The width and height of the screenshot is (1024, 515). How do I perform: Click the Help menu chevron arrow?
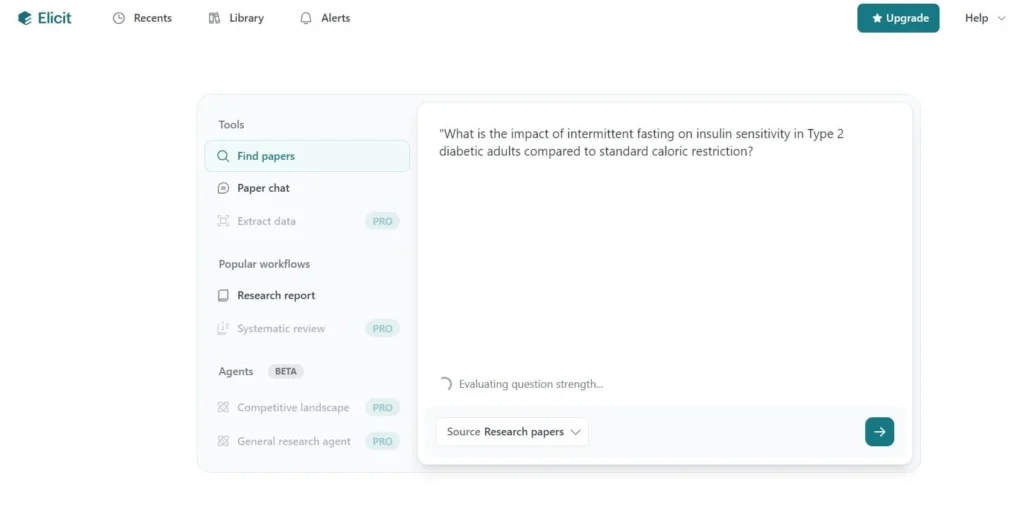pyautogui.click(x=1002, y=18)
